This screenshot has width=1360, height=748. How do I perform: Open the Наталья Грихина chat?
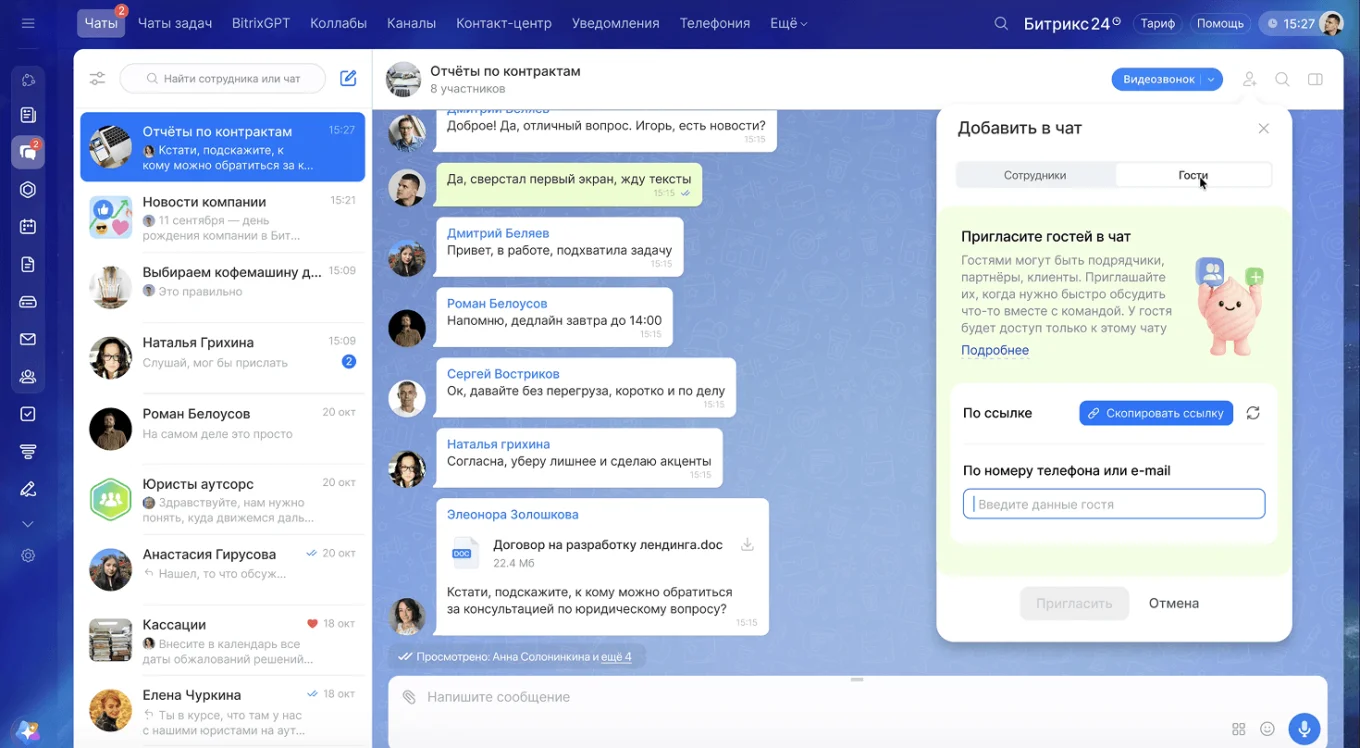(x=222, y=358)
